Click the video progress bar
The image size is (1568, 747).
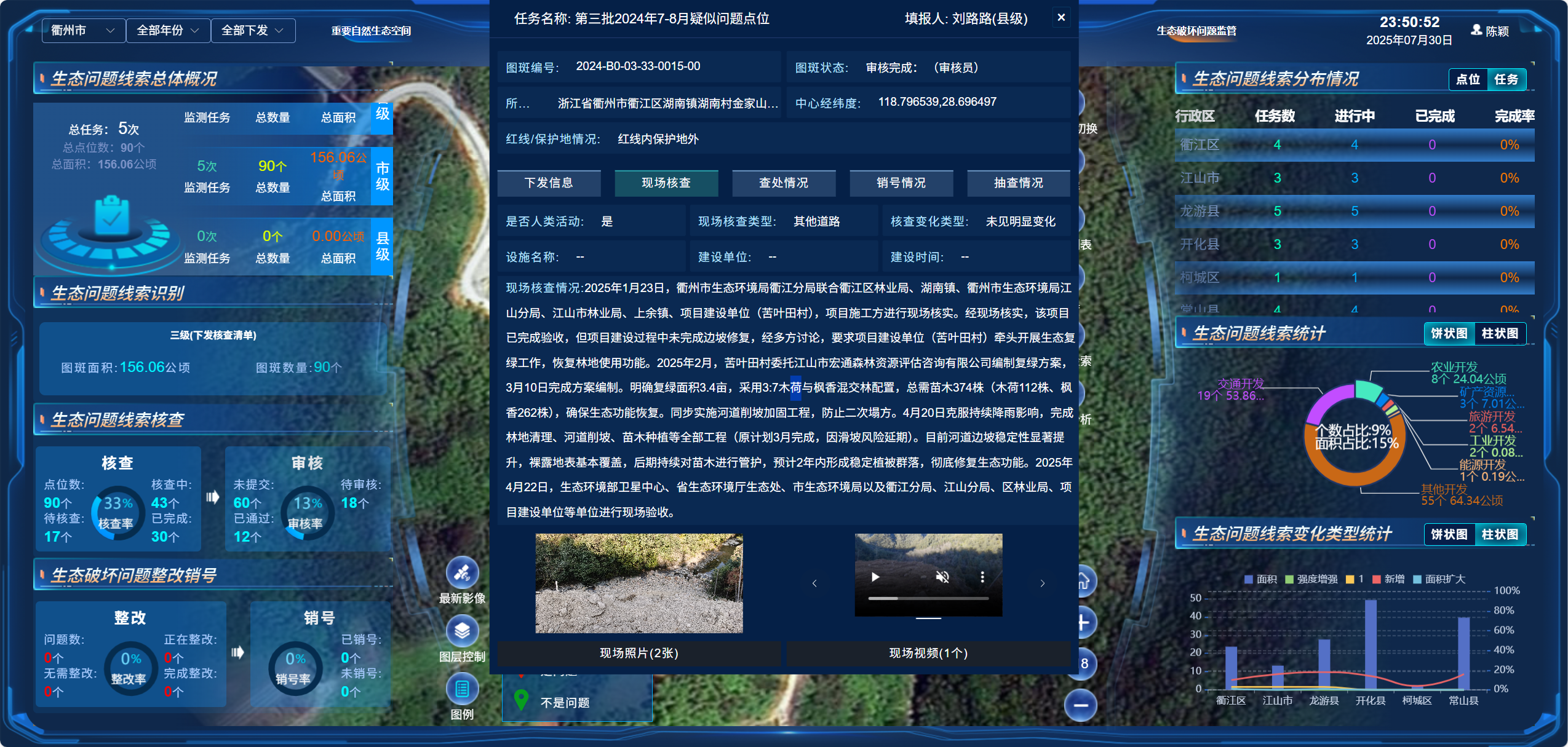point(928,598)
